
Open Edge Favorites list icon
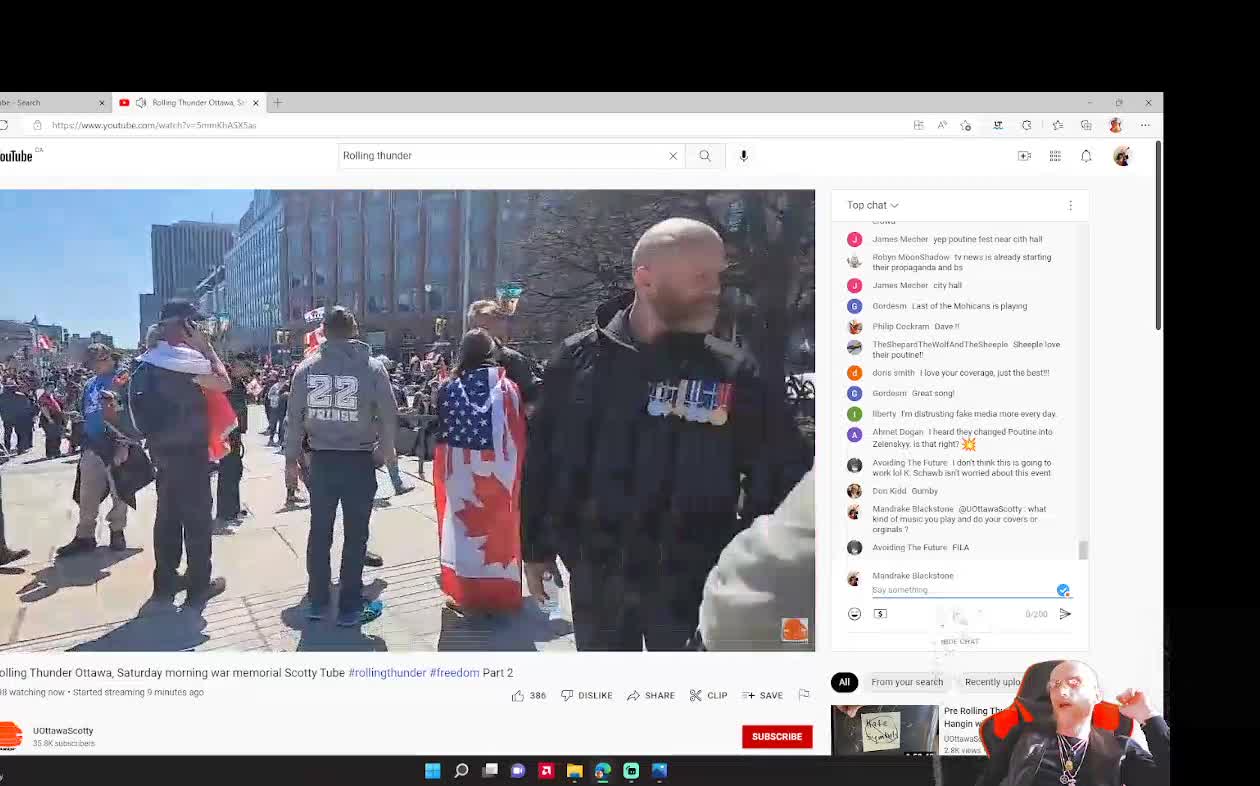point(1057,125)
